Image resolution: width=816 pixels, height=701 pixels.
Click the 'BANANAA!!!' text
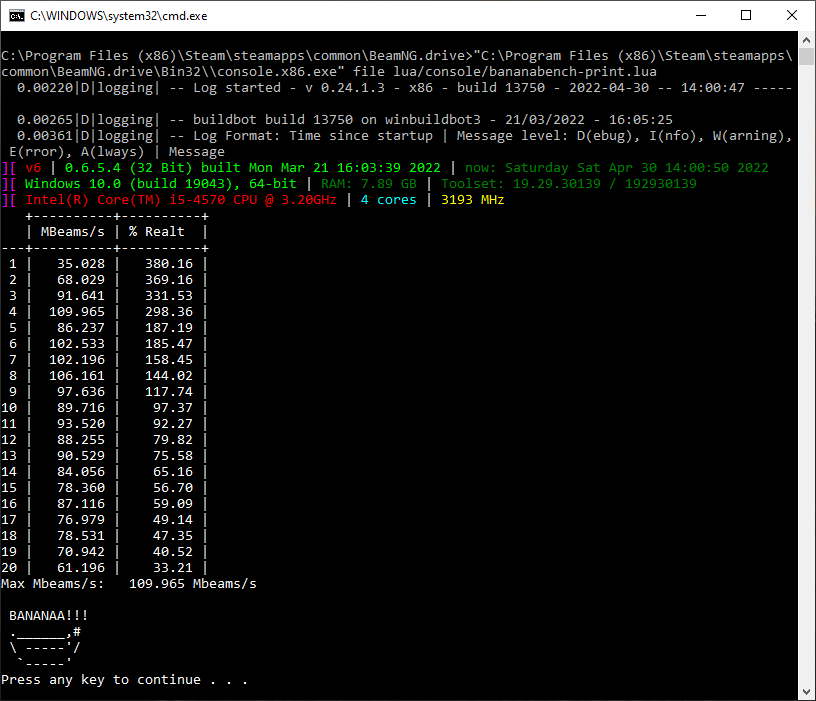click(x=48, y=616)
